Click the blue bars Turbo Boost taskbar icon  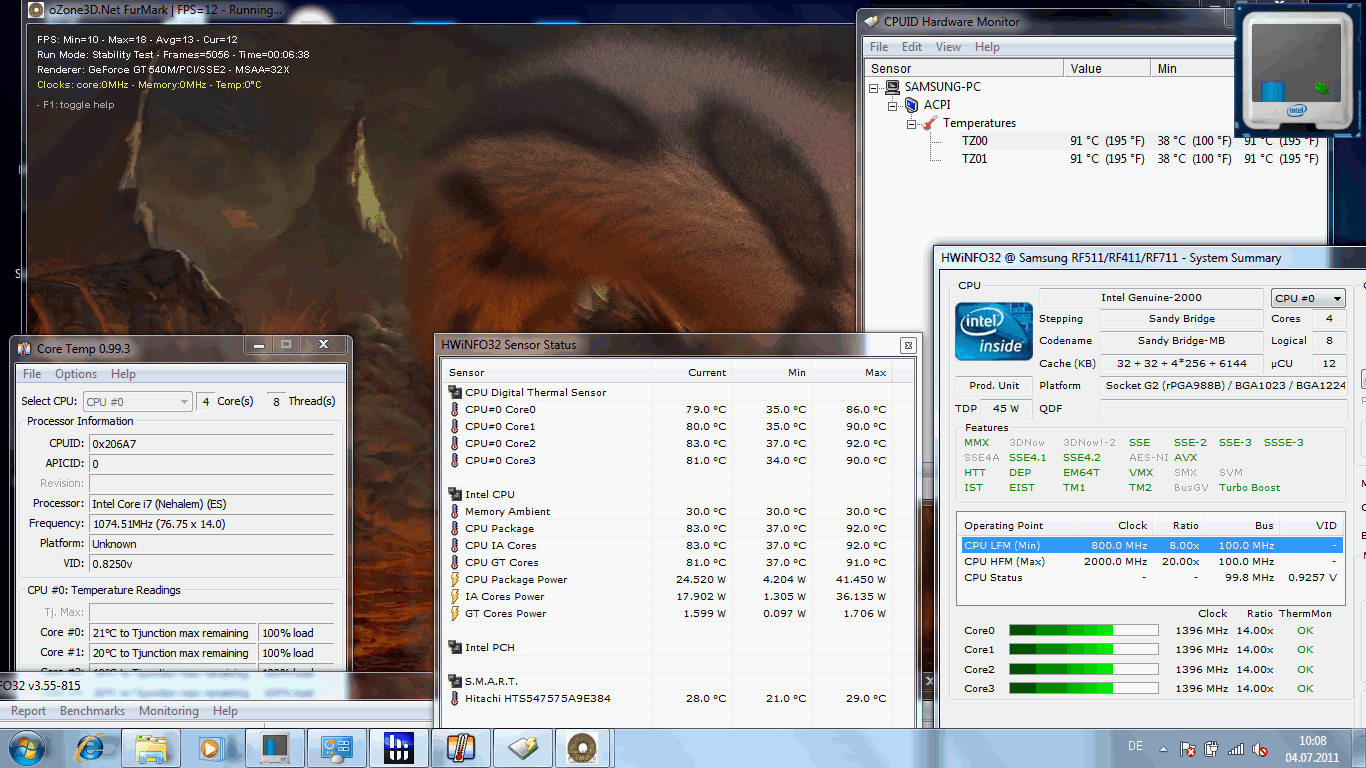[398, 748]
